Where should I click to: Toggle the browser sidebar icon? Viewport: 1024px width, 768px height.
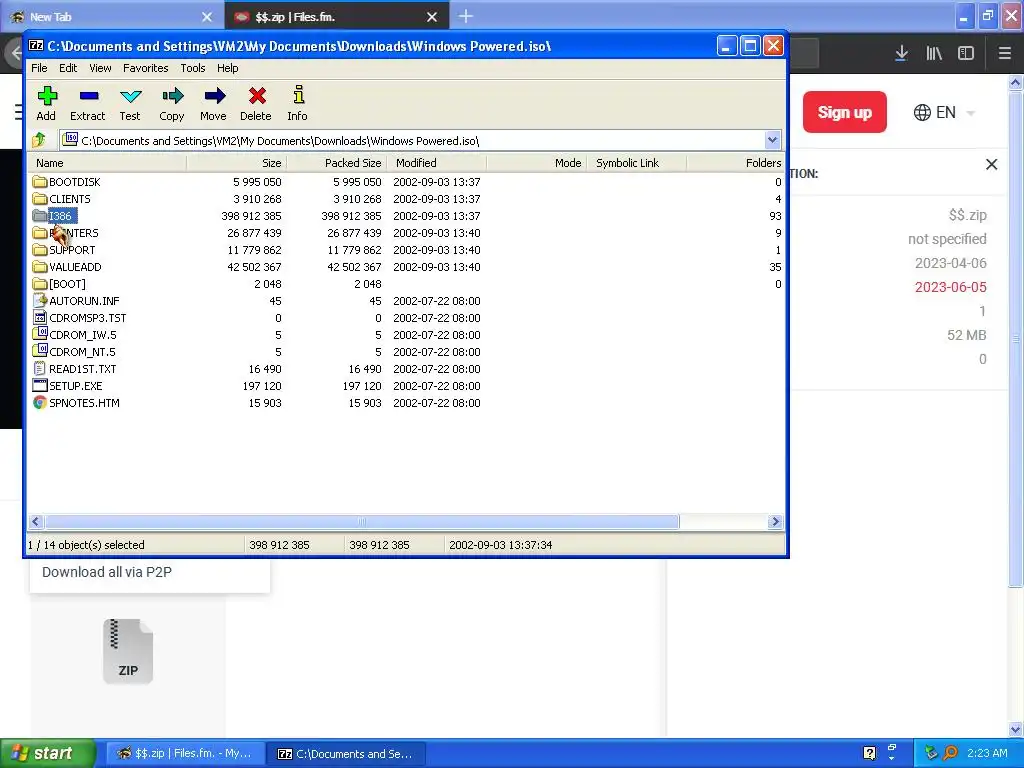tap(966, 54)
